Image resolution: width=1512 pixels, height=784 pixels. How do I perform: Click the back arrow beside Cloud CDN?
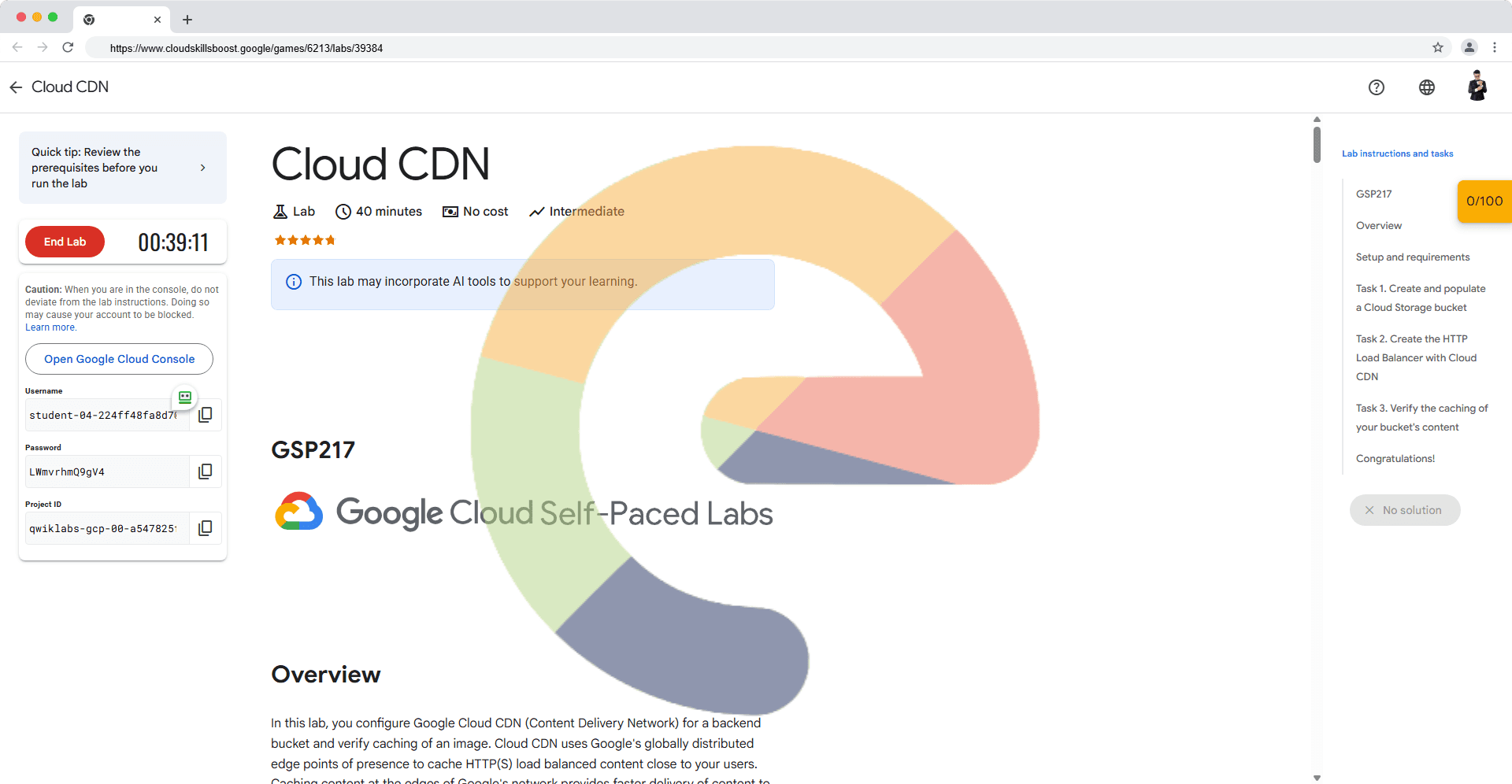[x=16, y=87]
